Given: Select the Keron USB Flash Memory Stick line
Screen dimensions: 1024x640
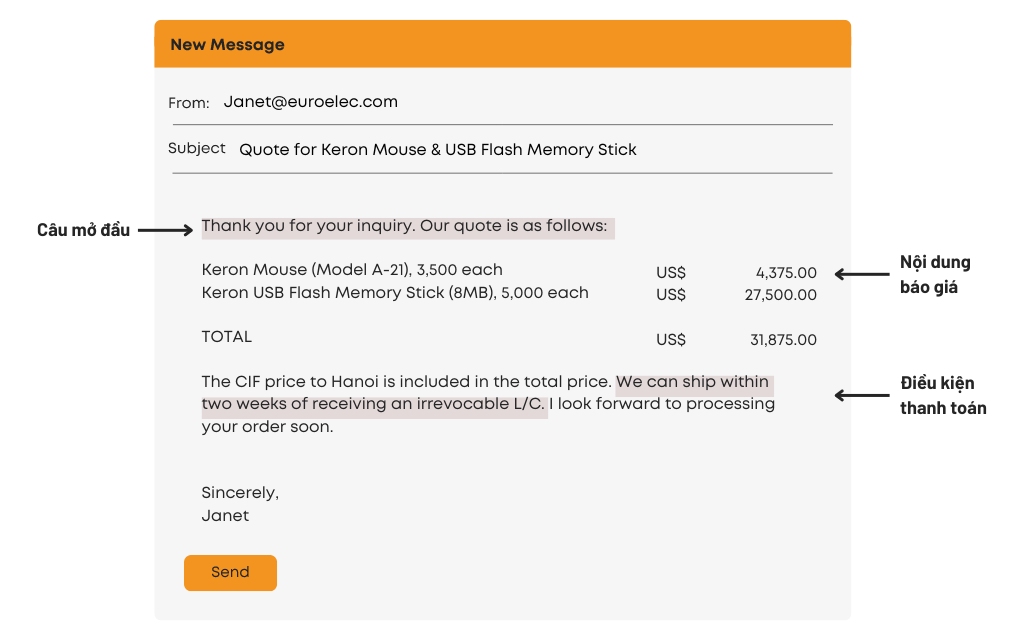Looking at the screenshot, I should [x=395, y=293].
